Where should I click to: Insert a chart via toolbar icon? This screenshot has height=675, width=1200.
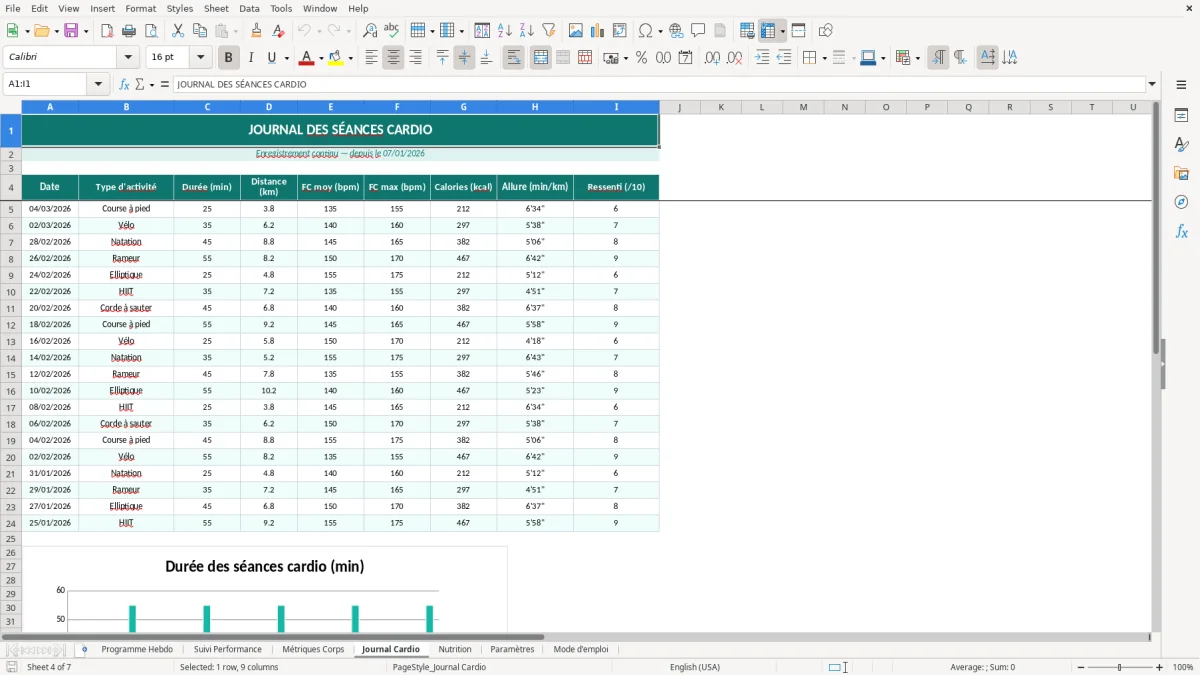(598, 31)
